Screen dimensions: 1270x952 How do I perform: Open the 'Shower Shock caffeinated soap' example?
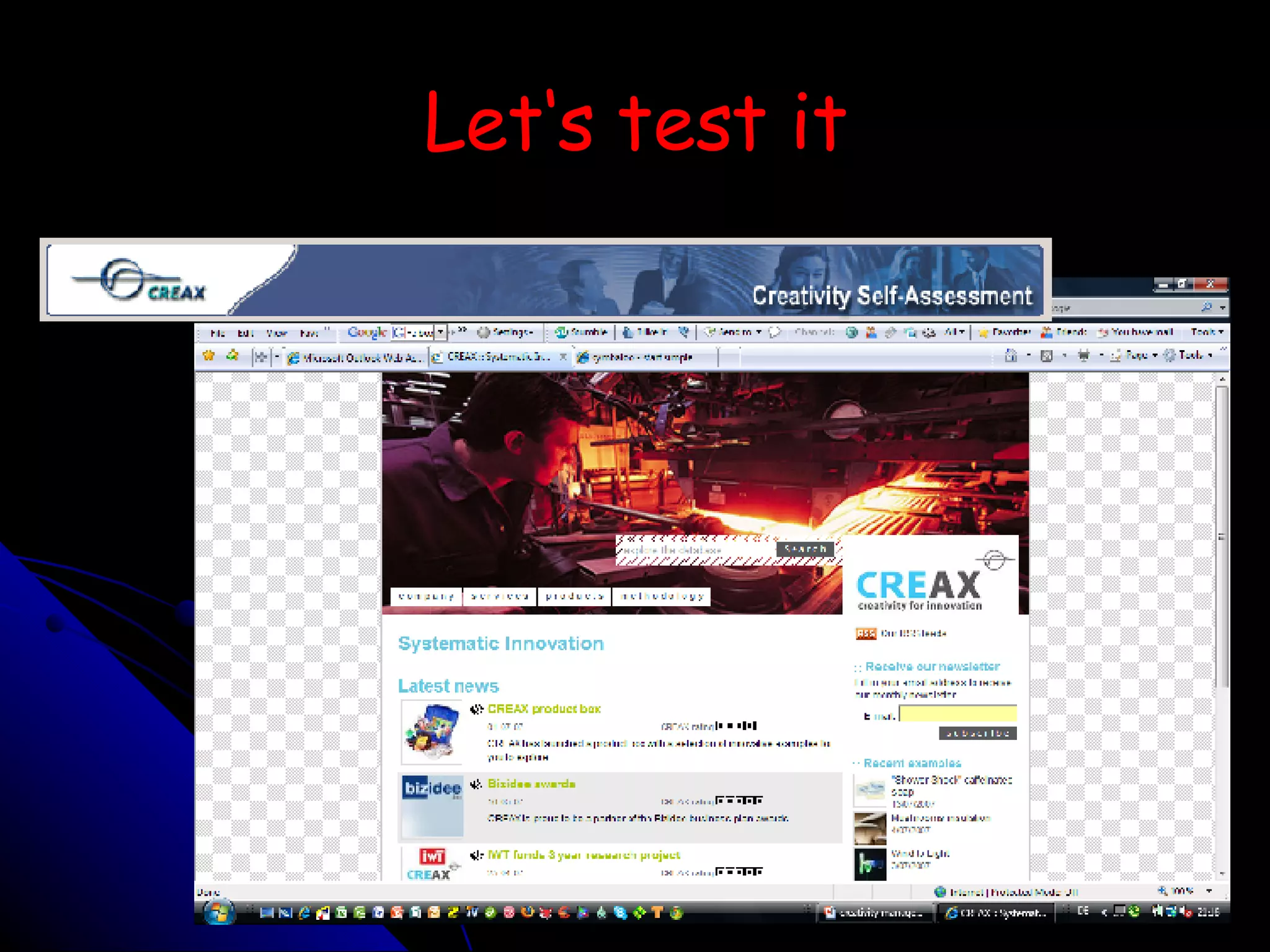(x=951, y=786)
